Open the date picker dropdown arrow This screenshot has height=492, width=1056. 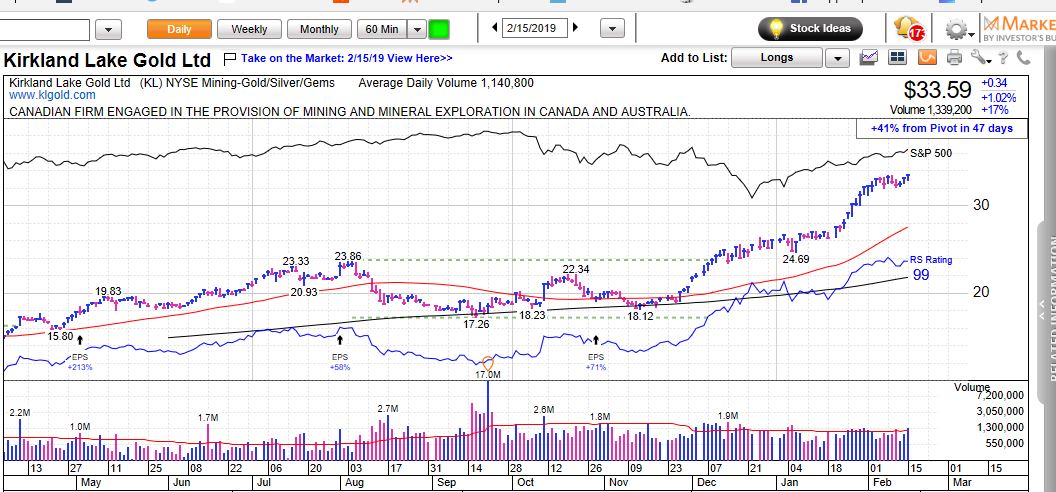point(612,29)
